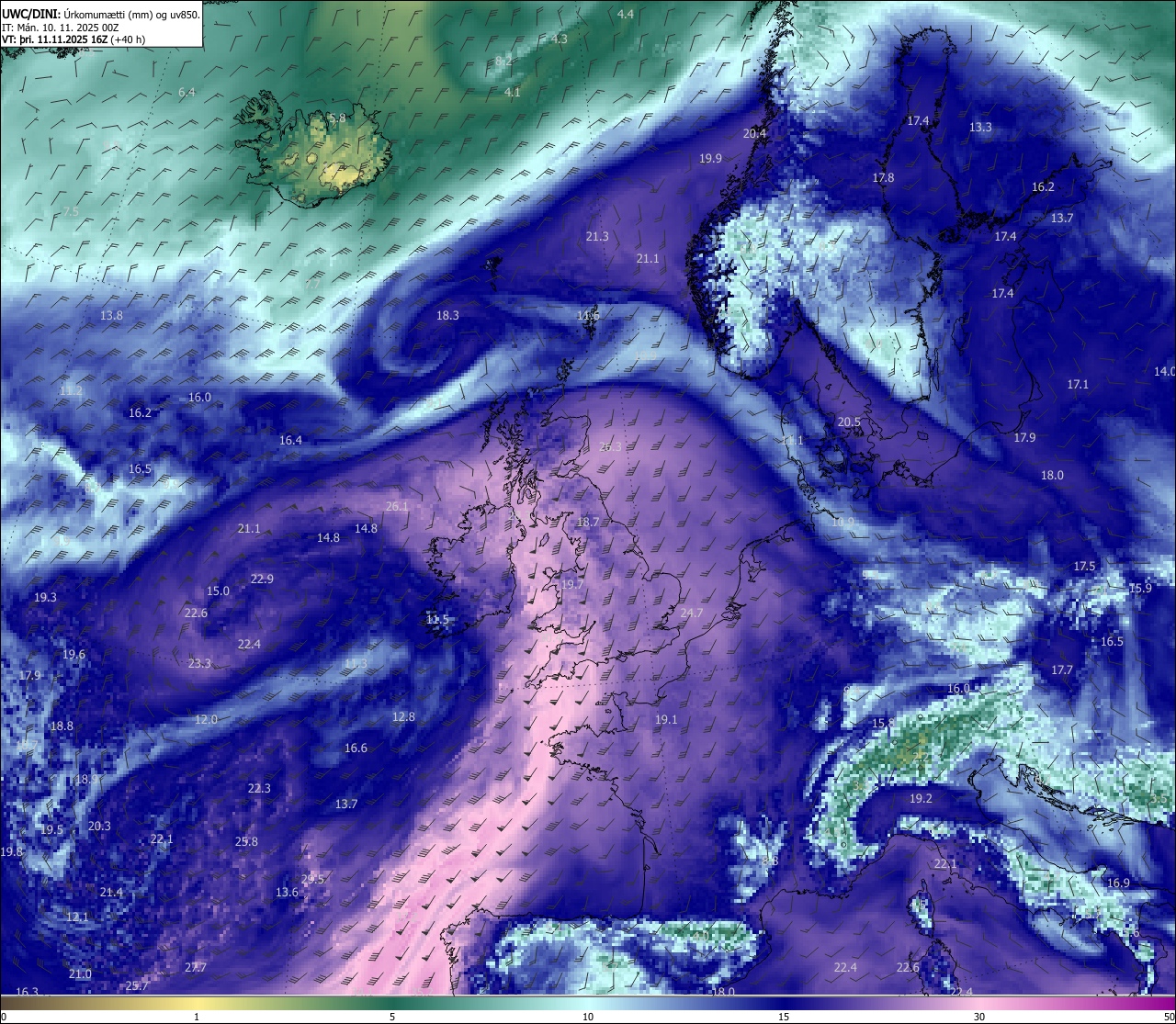Click the 15.9 value at the right edge
The width and height of the screenshot is (1176, 1024).
pyautogui.click(x=1140, y=588)
